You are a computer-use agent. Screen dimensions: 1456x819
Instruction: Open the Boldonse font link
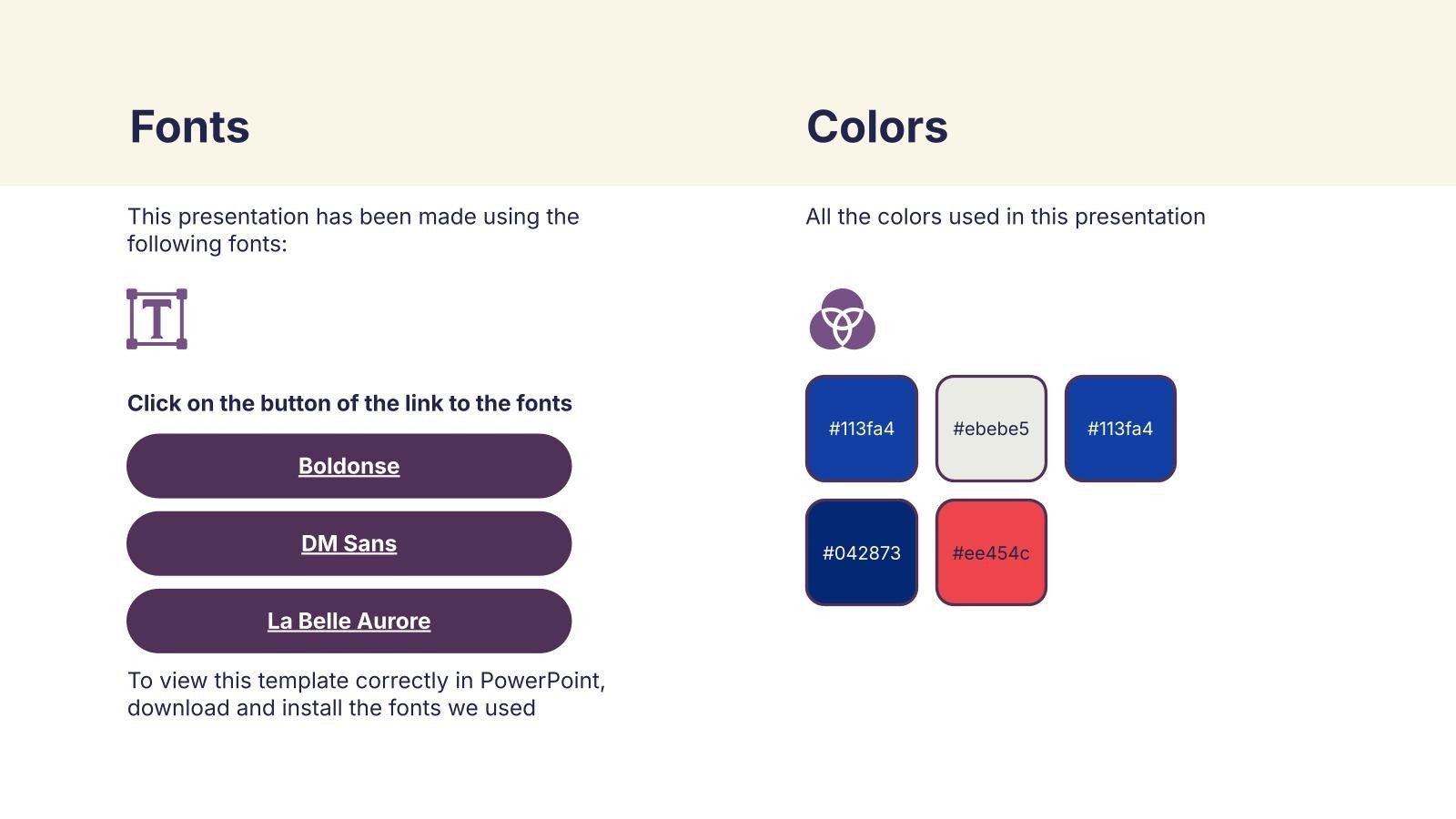[x=349, y=466]
